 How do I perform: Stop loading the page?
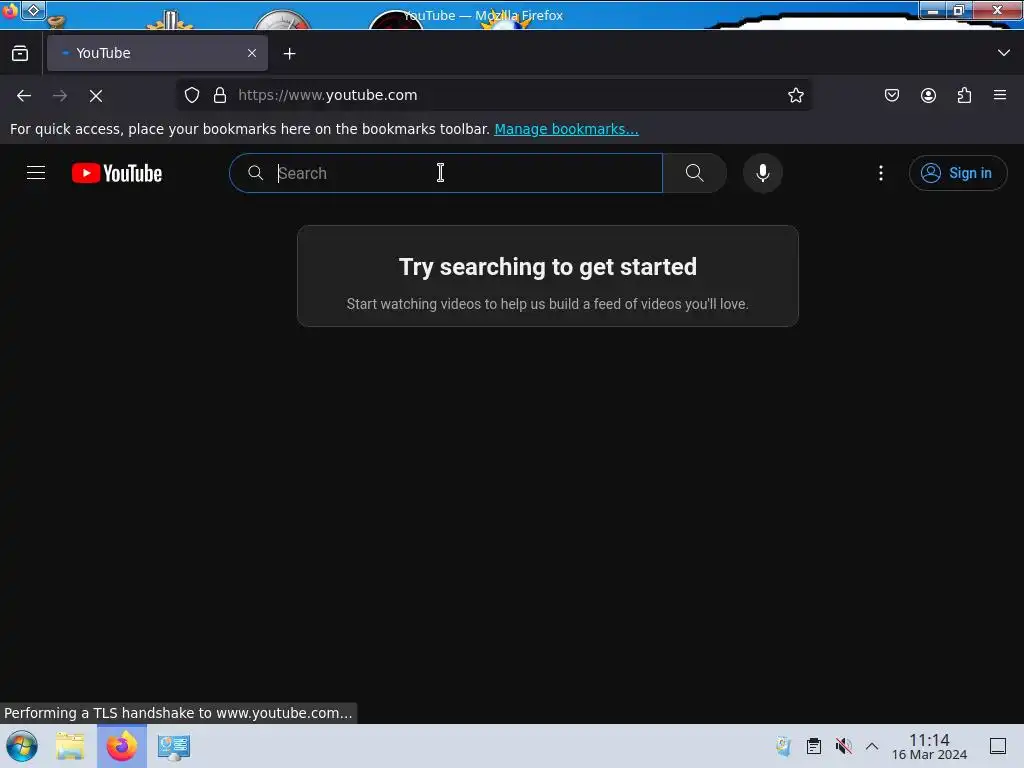96,95
